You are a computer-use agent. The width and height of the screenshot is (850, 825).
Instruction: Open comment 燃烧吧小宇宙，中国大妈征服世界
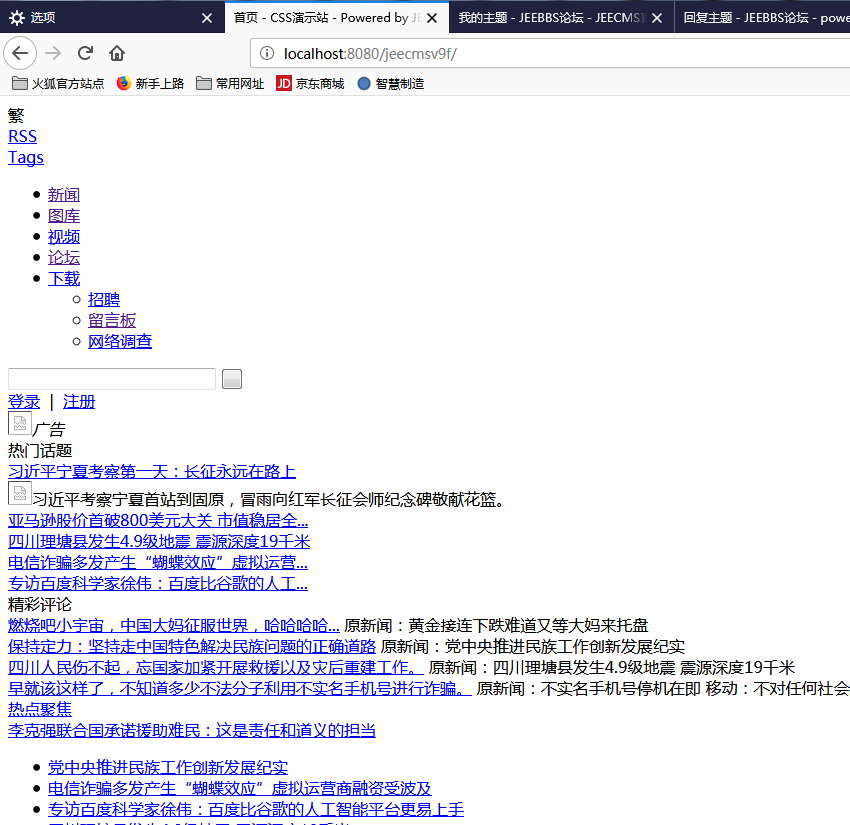tap(173, 626)
